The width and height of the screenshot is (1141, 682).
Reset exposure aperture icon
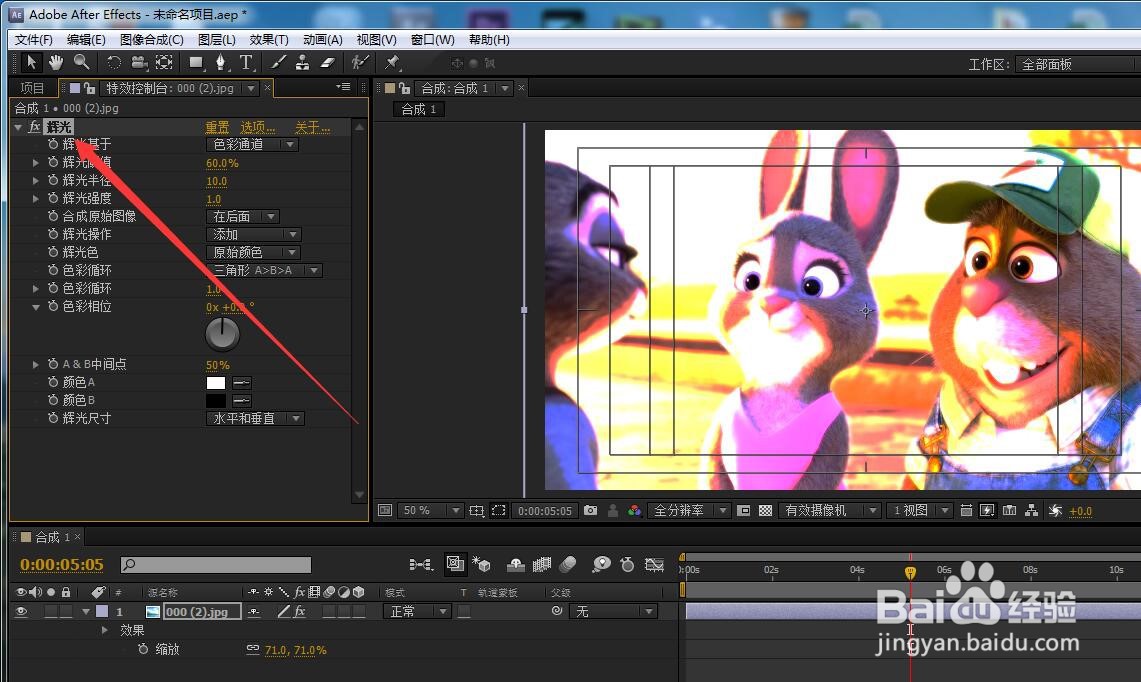point(1055,511)
